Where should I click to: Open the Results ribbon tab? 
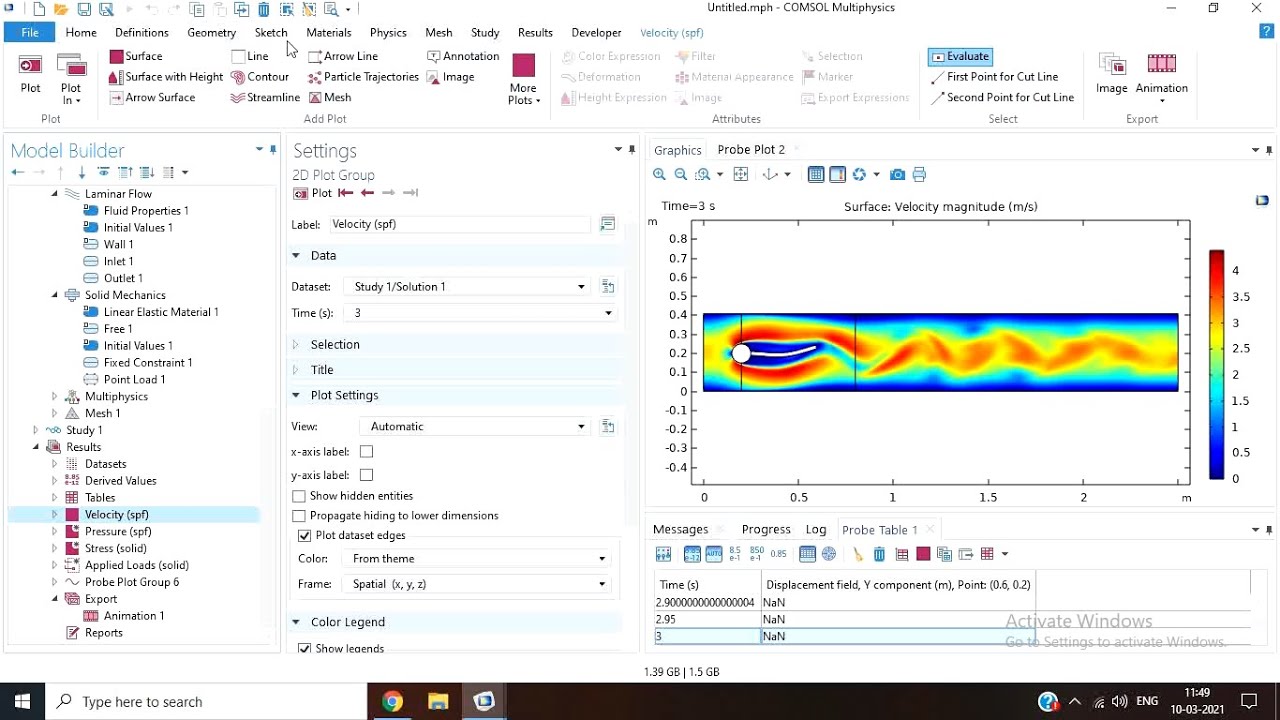click(x=535, y=33)
